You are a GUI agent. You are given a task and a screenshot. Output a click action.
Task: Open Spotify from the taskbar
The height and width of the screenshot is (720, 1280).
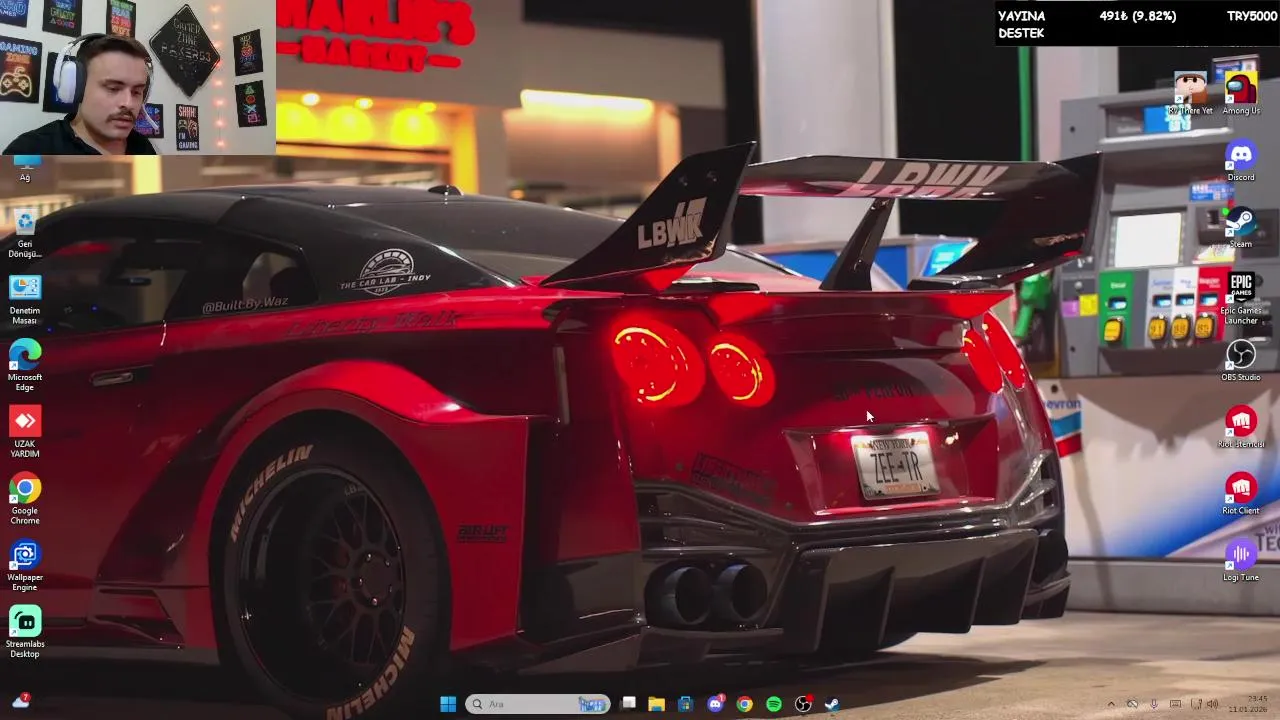(x=773, y=704)
